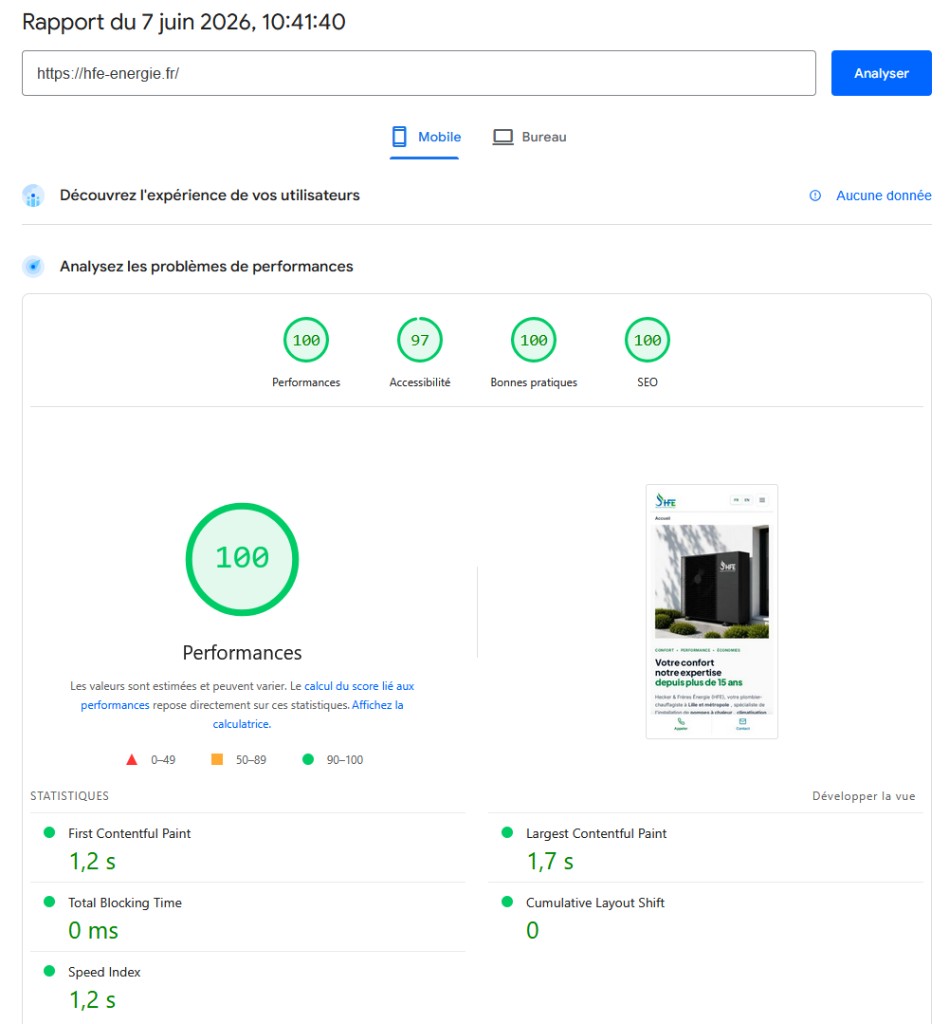Click the Découvrez l'expérience de vos utilisateurs heading
Viewport: 949px width, 1024px height.
click(x=210, y=195)
